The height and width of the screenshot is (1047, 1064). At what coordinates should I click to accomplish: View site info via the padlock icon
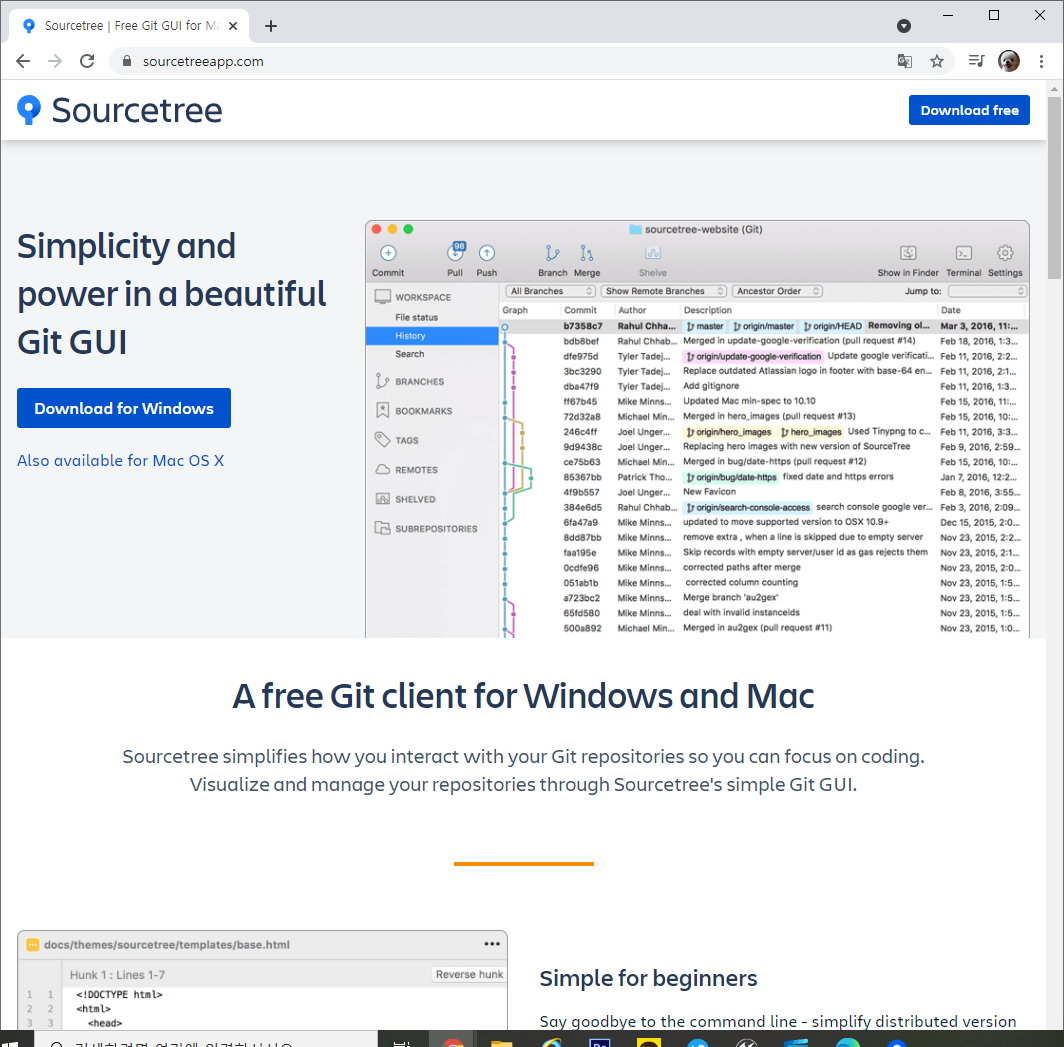pyautogui.click(x=126, y=61)
